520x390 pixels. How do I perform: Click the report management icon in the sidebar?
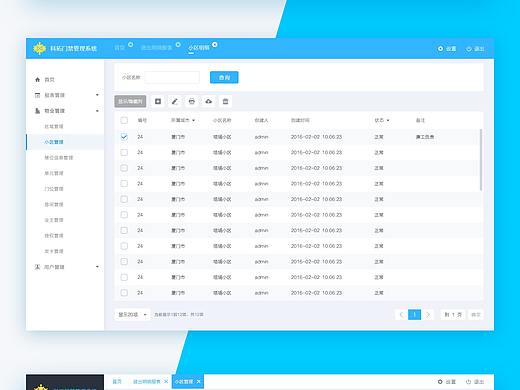click(37, 95)
